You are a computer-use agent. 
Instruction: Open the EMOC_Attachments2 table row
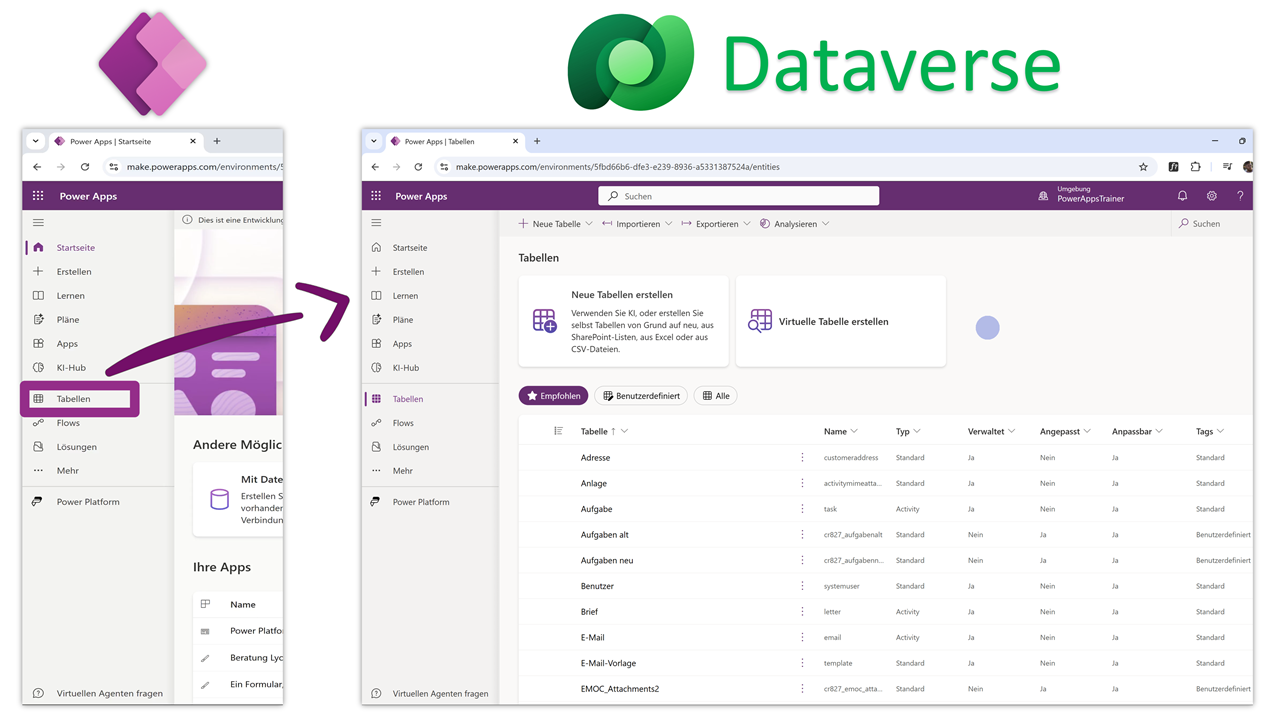885,689
